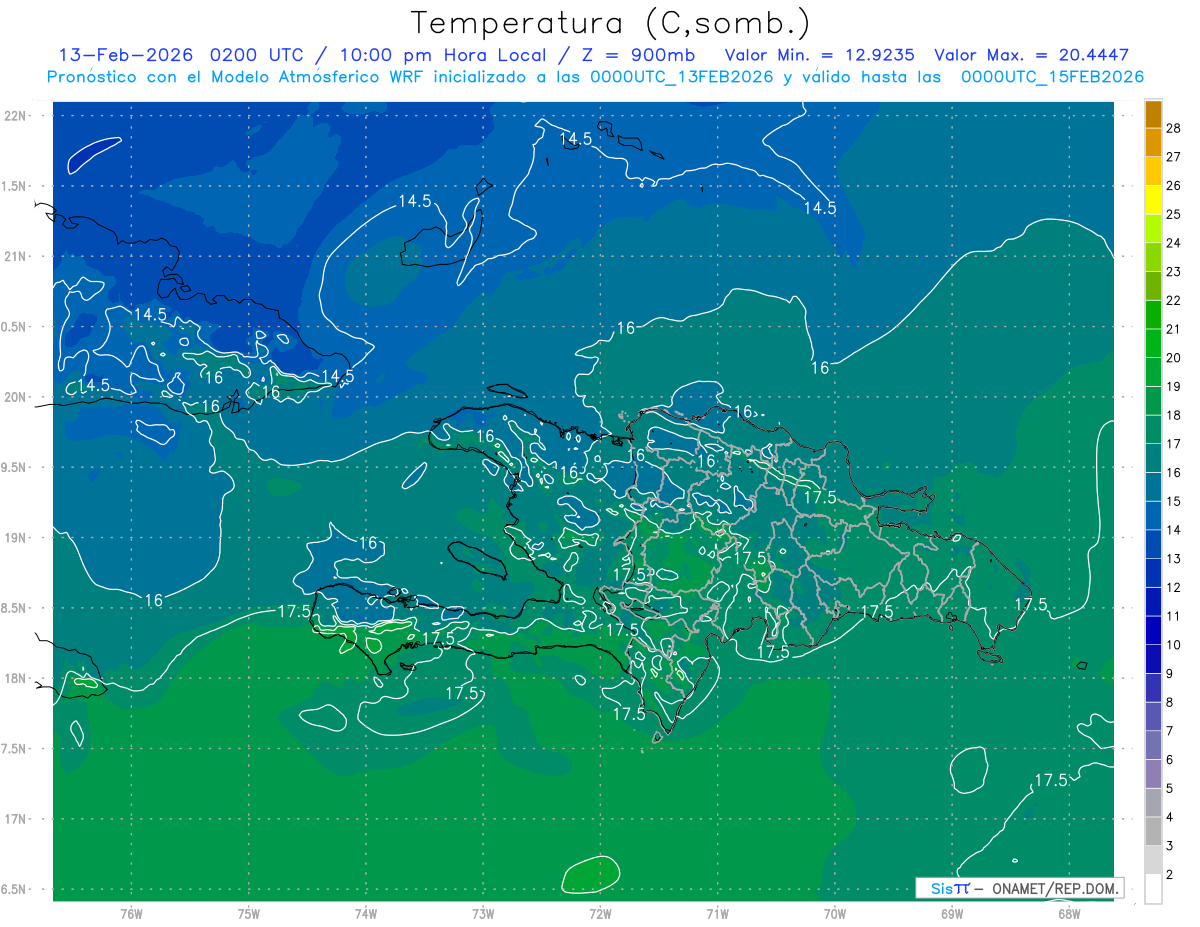Click the bright green oval contour near 72W bottom
Image resolution: width=1200 pixels, height=927 pixels.
pyautogui.click(x=591, y=874)
